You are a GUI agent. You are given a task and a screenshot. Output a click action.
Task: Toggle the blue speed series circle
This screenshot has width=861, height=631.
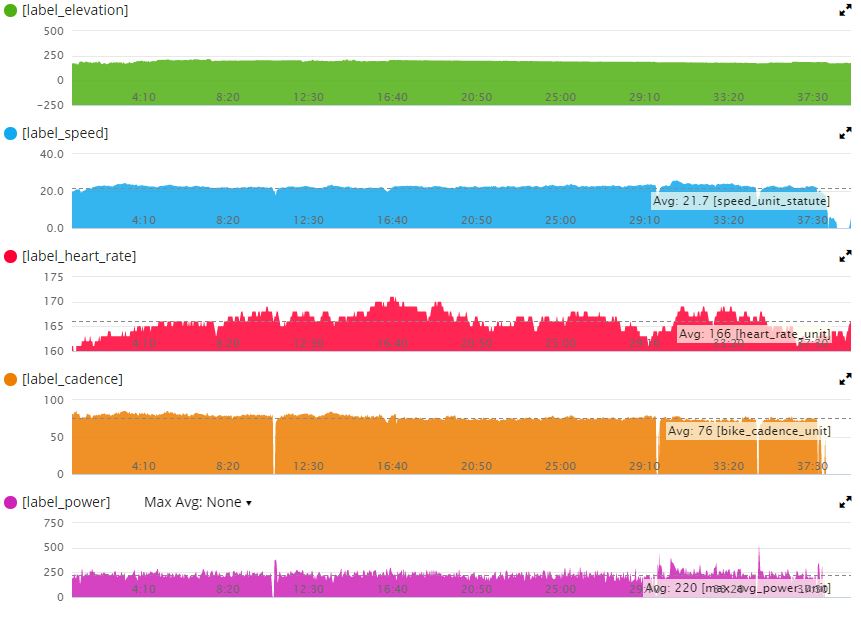(11, 133)
